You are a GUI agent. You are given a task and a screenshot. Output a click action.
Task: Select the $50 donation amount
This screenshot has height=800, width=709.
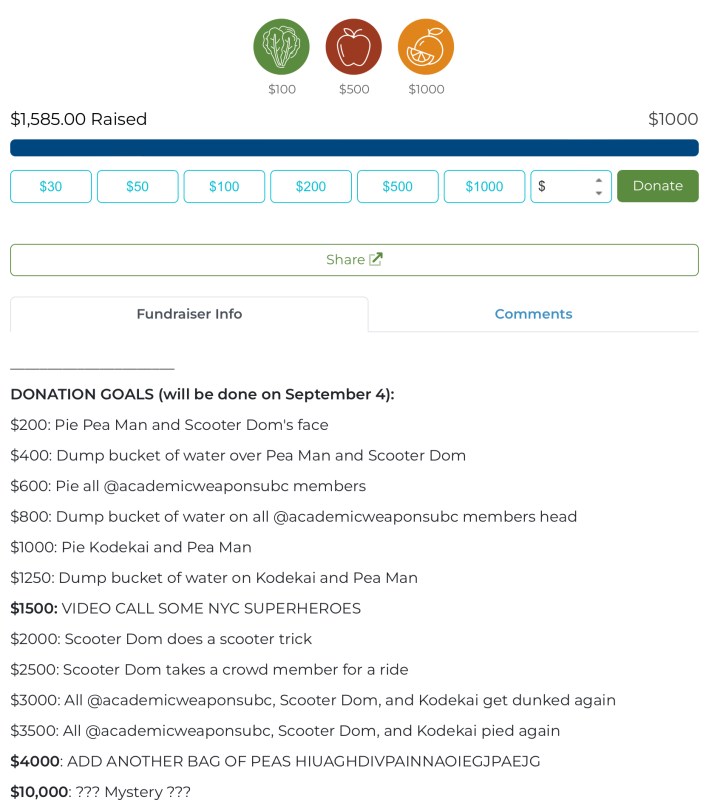coord(138,187)
